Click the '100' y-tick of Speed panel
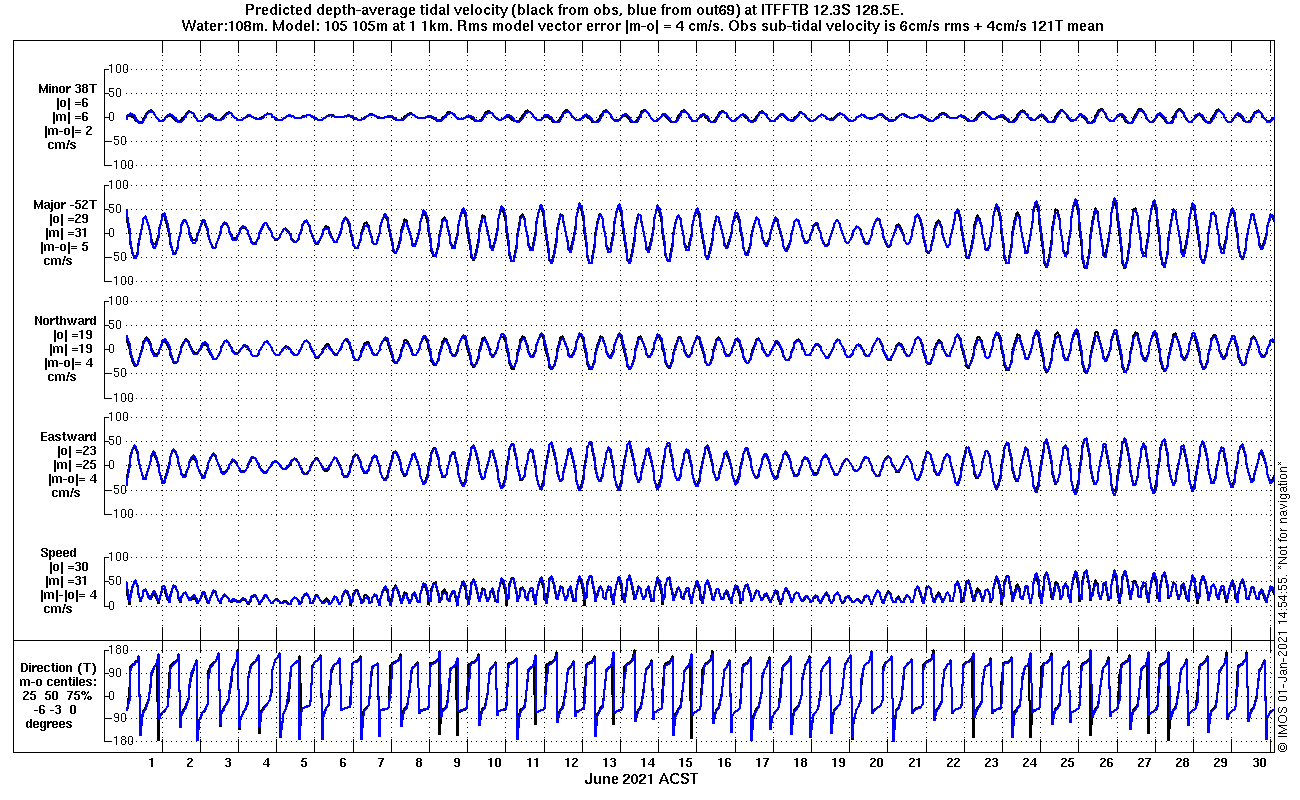 [119, 557]
